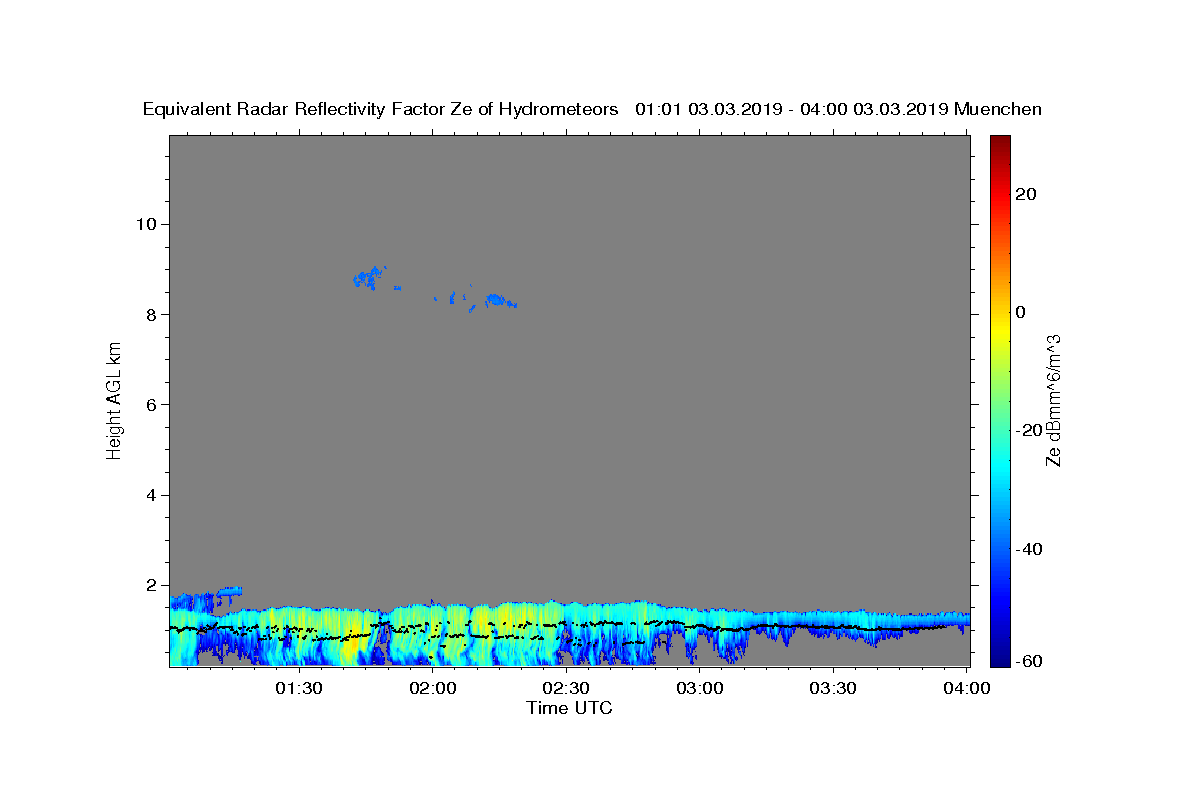Click the plot title text
1200x800 pixels.
click(x=592, y=109)
